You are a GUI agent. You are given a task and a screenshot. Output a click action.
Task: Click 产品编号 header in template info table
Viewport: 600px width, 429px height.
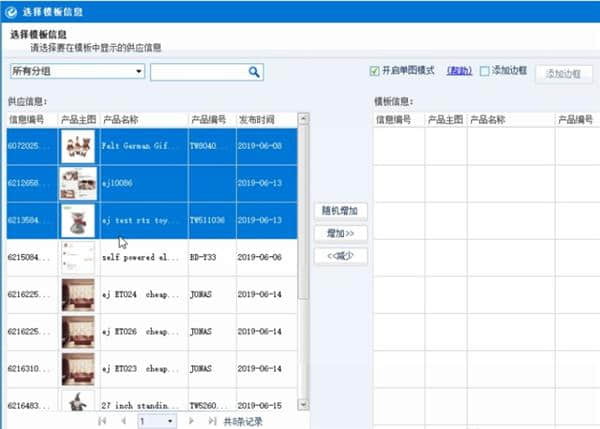click(577, 120)
